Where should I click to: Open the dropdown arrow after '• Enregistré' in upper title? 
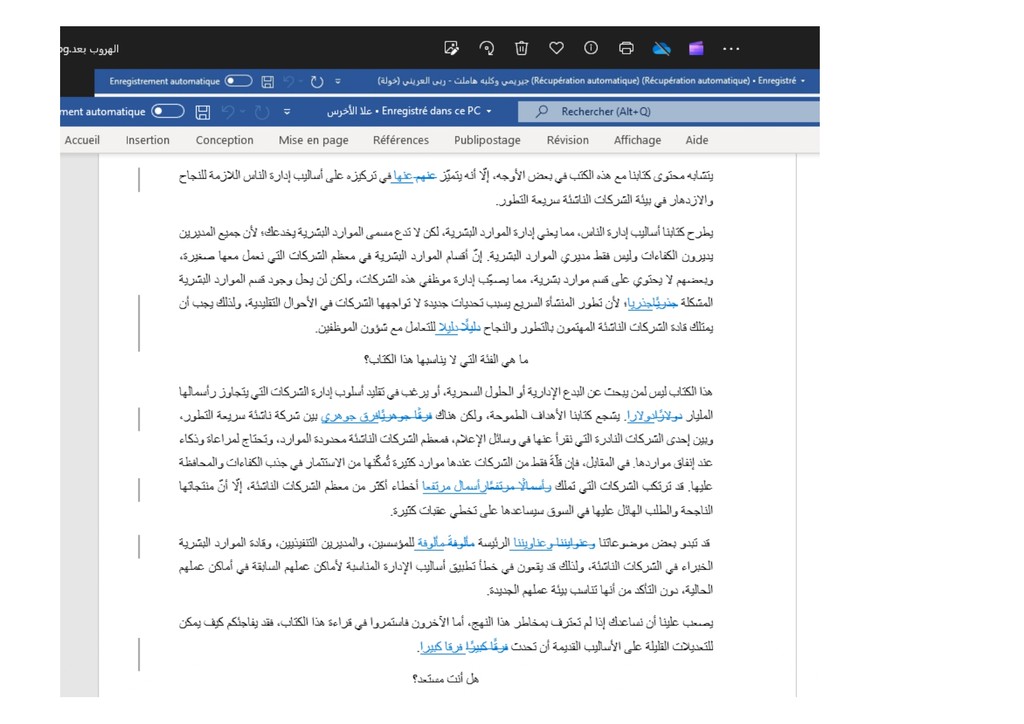pos(803,81)
